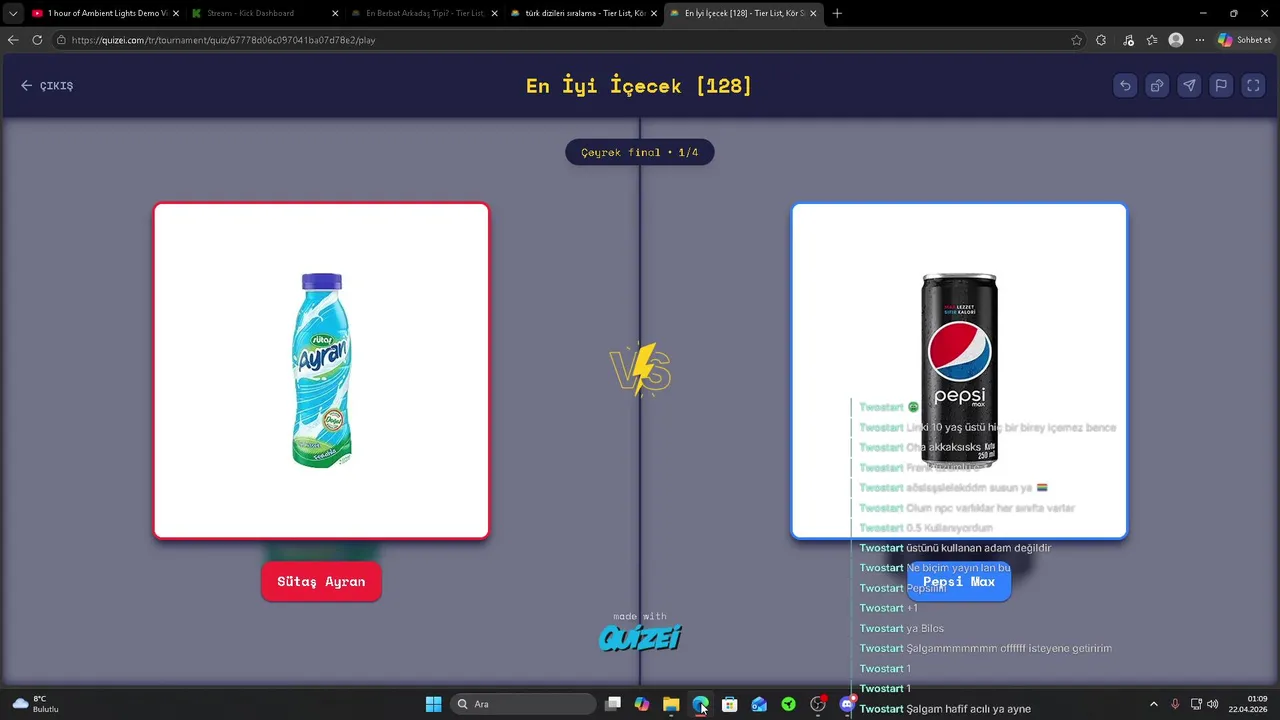This screenshot has height=720, width=1280.
Task: Share the quiz with the paper plane icon
Action: pos(1189,86)
